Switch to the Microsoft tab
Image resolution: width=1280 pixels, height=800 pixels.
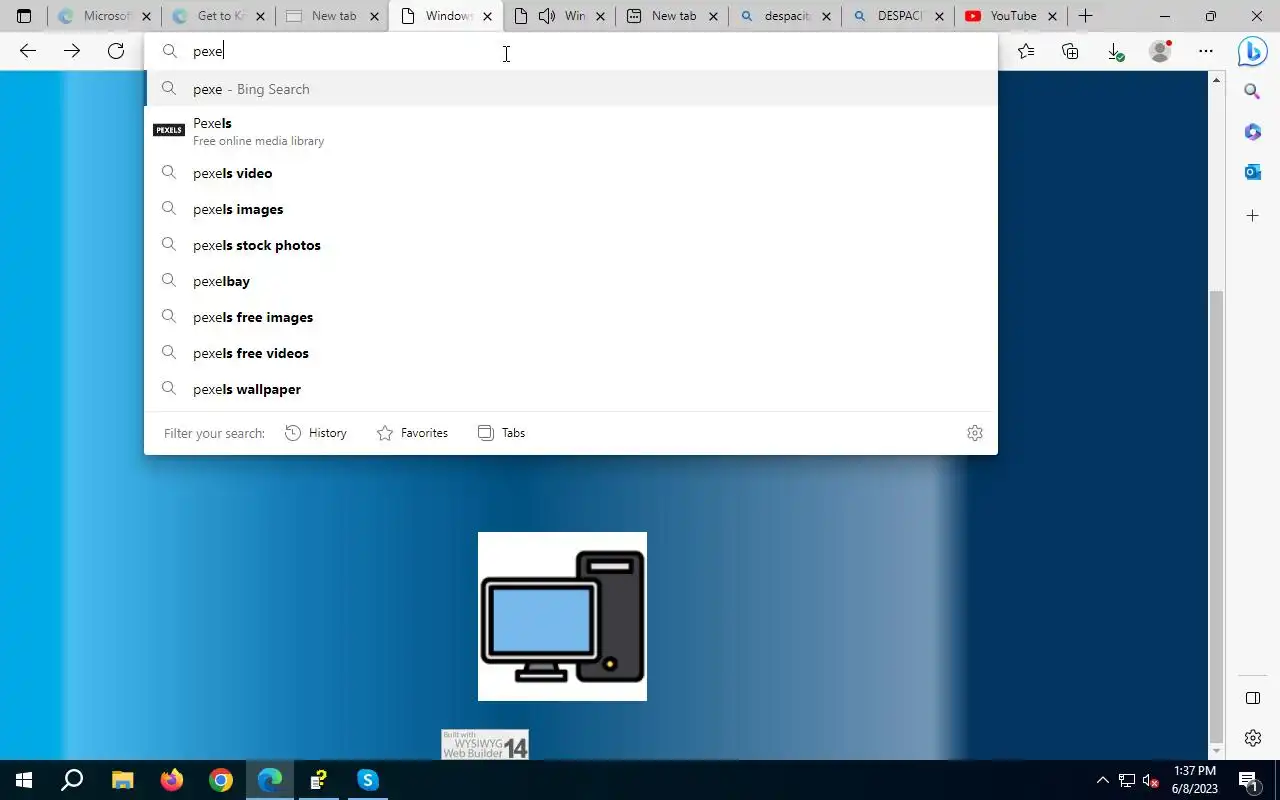coord(105,16)
